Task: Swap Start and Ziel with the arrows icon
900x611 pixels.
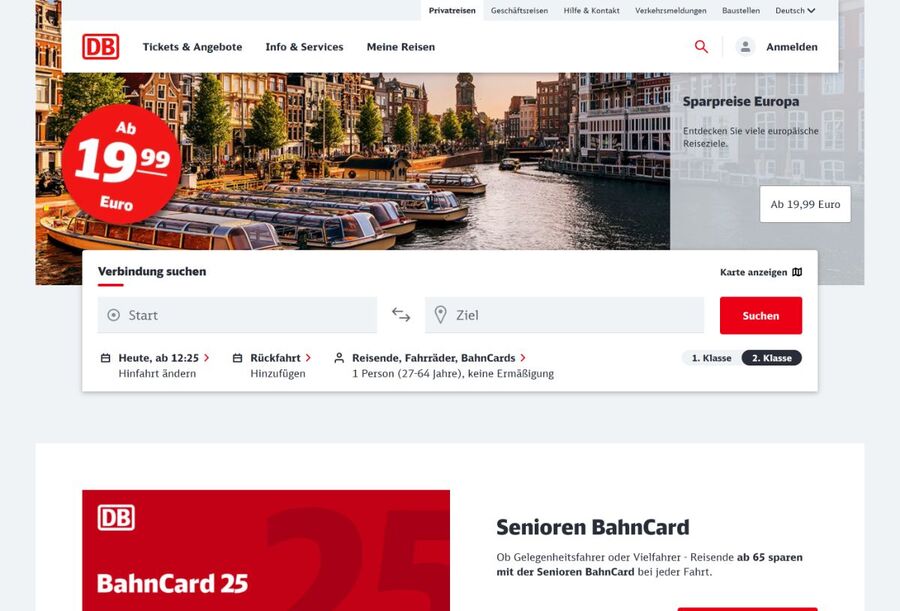Action: [401, 315]
